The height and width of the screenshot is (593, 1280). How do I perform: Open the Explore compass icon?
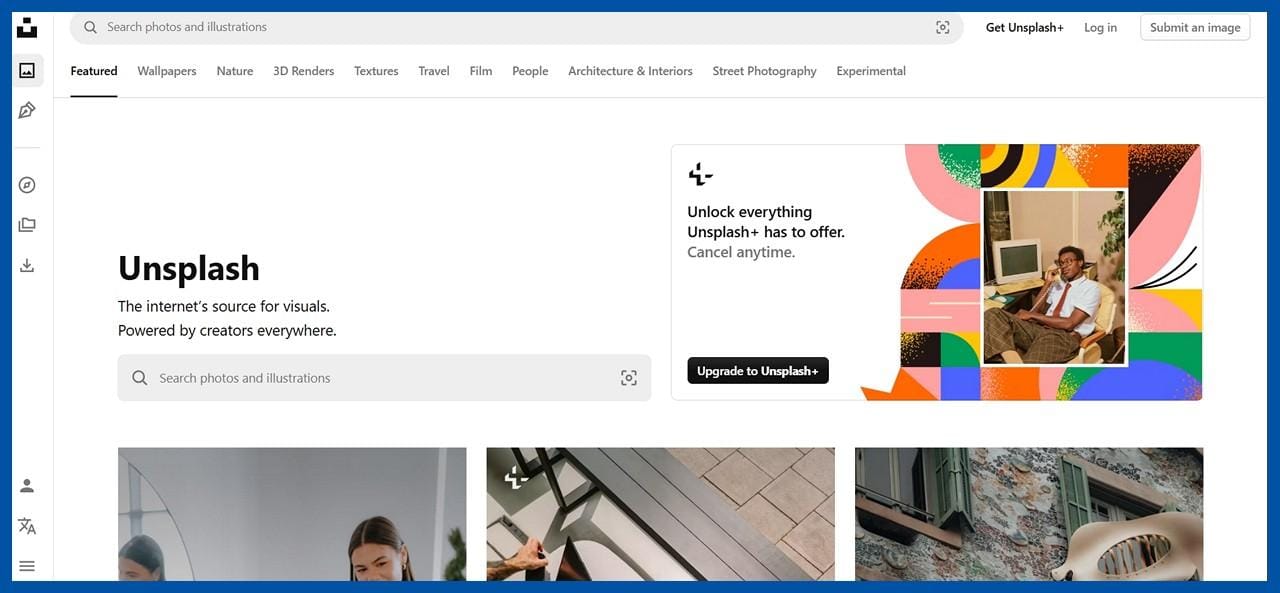[27, 185]
